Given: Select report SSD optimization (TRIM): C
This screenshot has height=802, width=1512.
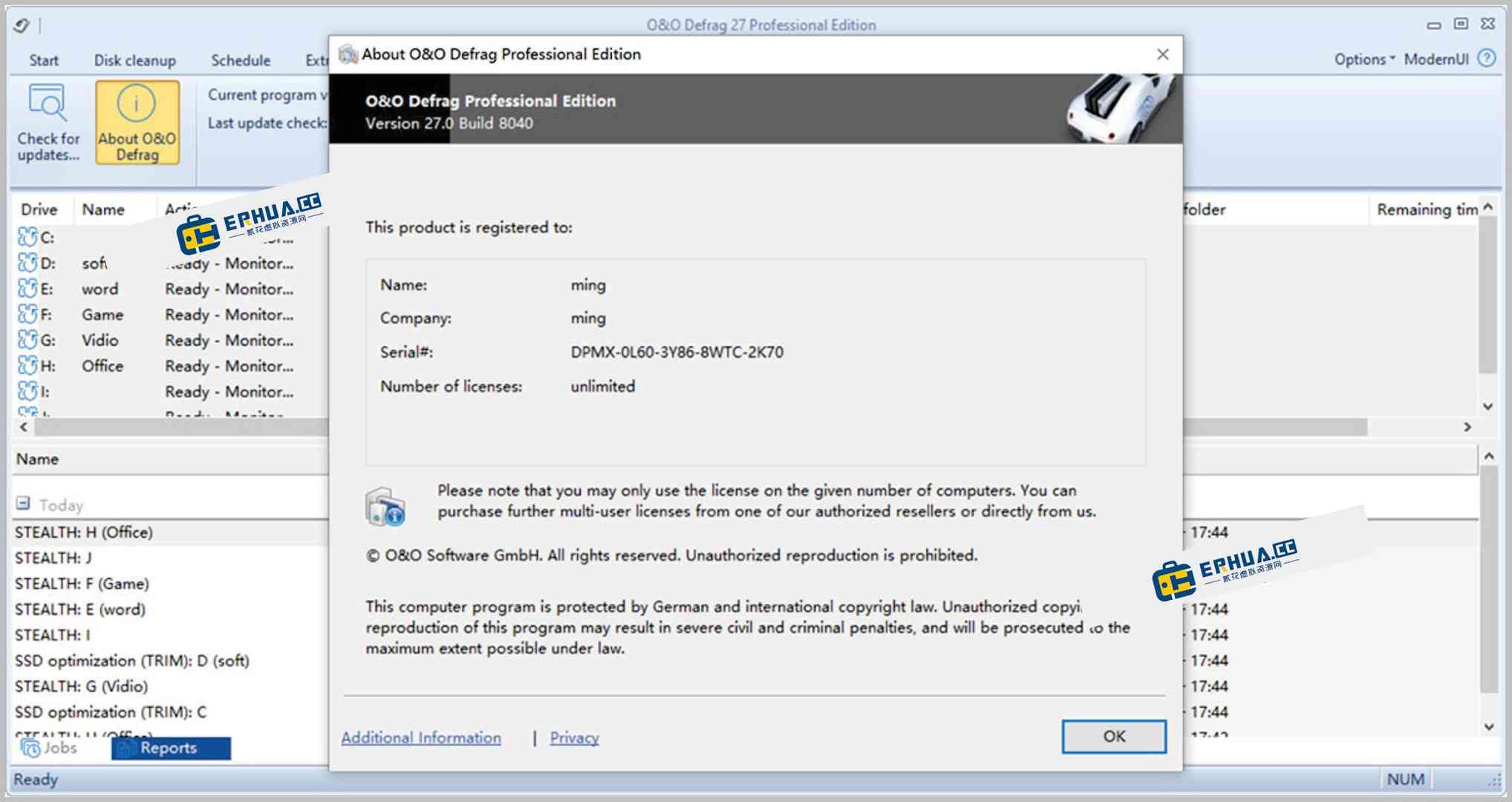Looking at the screenshot, I should (x=111, y=711).
